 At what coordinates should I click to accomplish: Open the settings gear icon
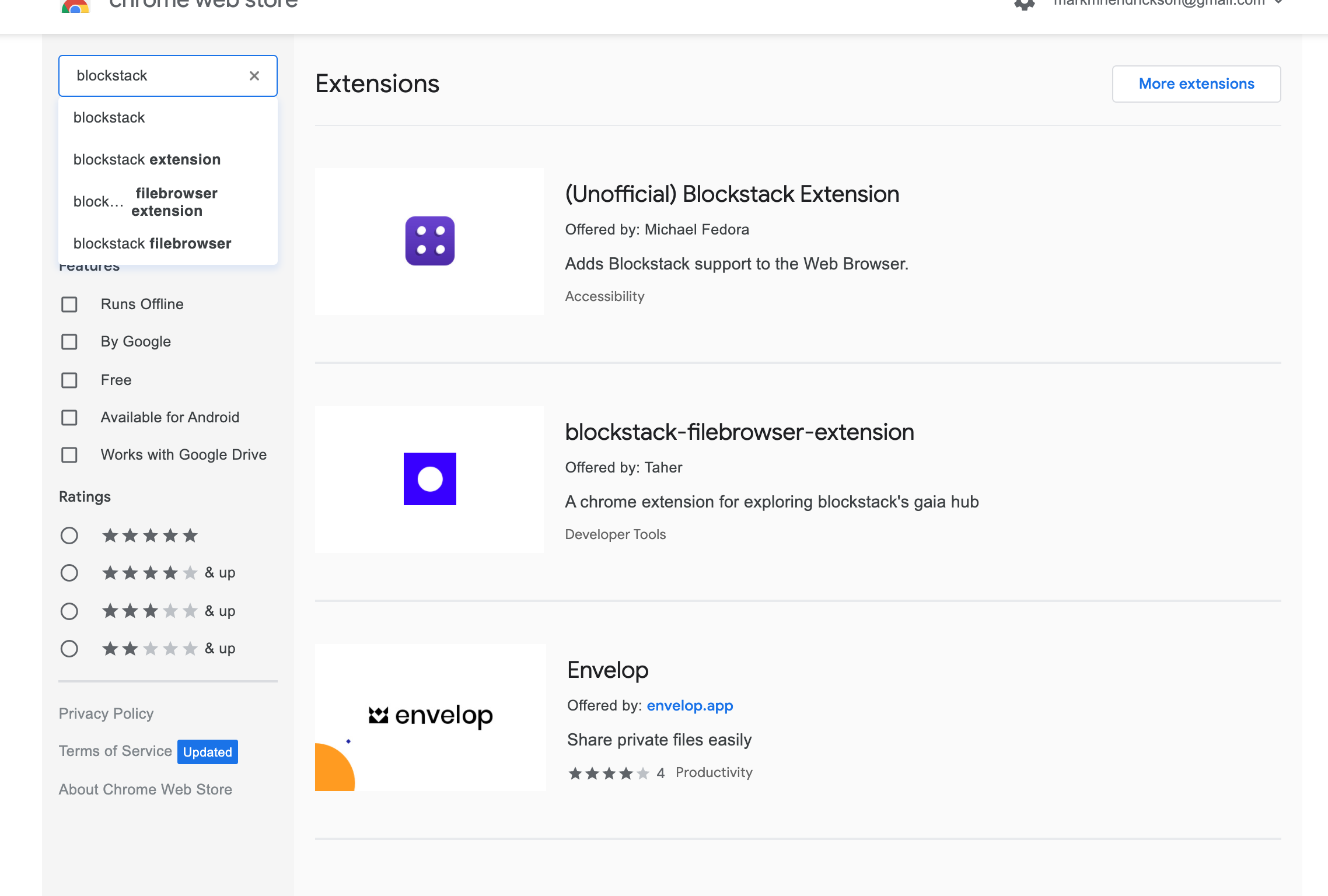point(1024,5)
